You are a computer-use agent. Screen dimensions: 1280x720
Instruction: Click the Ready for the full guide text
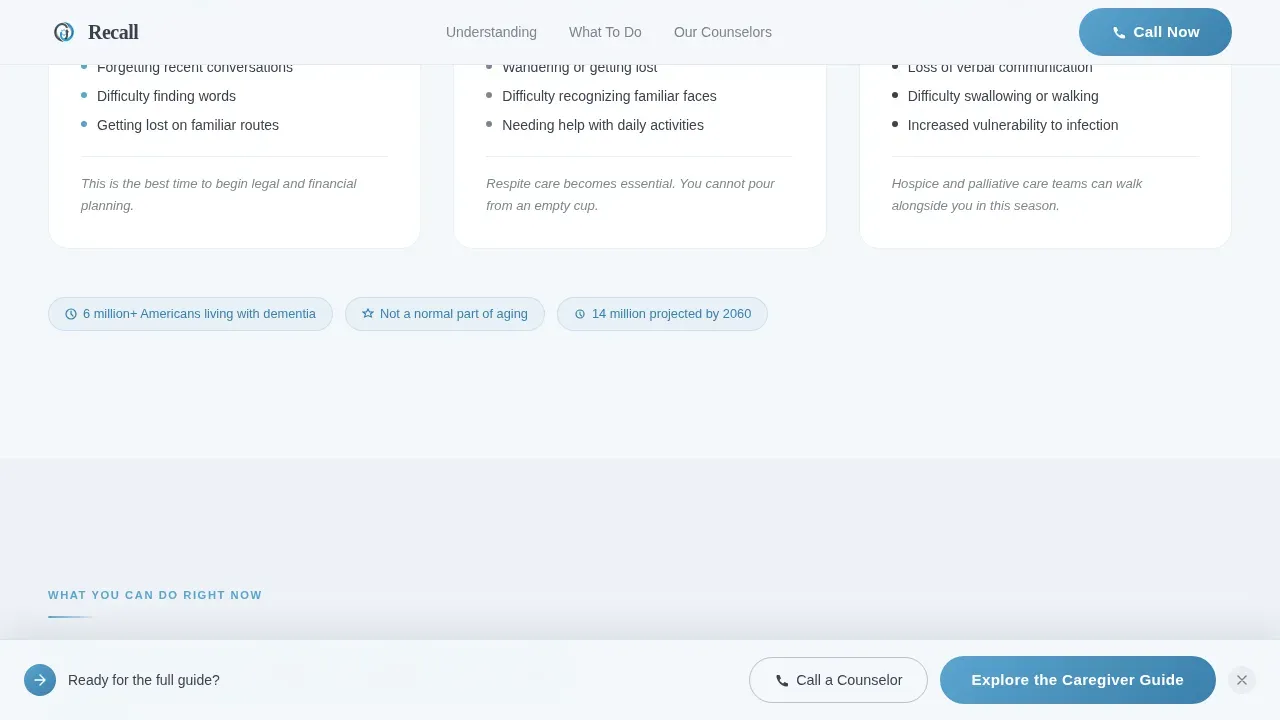point(144,680)
